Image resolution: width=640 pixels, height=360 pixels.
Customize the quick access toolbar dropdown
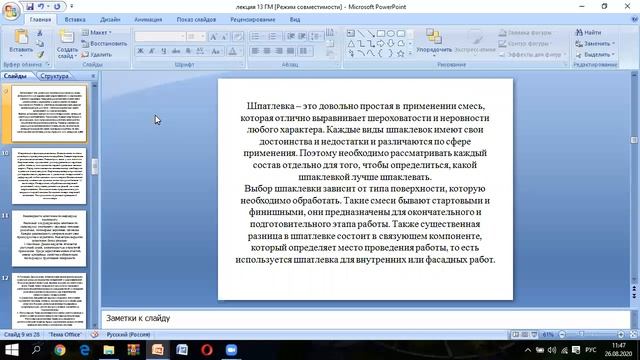coord(72,7)
